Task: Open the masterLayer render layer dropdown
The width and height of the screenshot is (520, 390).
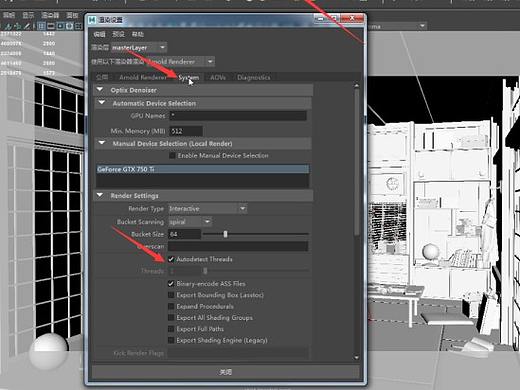Action: coord(139,48)
